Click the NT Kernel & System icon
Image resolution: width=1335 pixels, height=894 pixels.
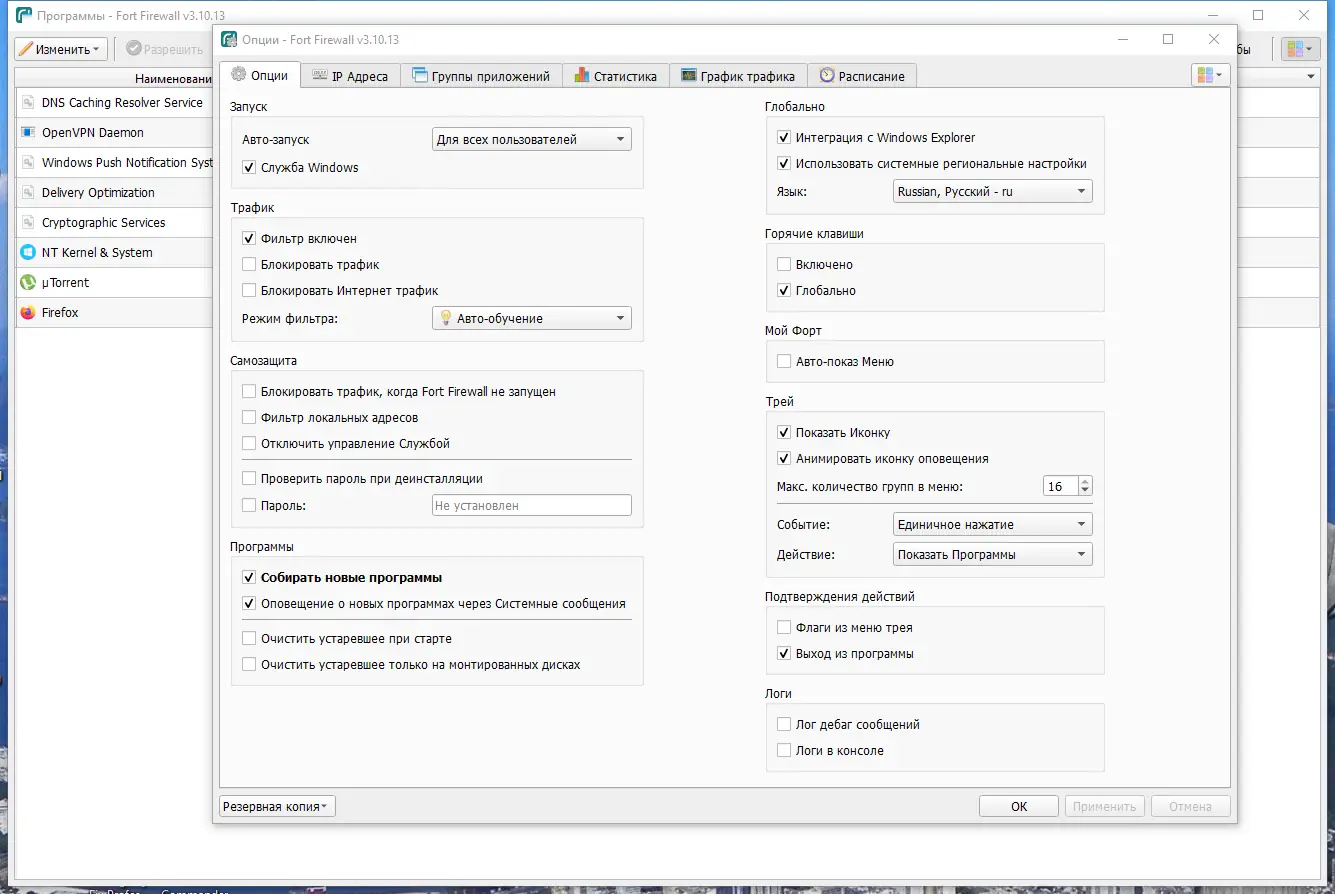pos(28,252)
